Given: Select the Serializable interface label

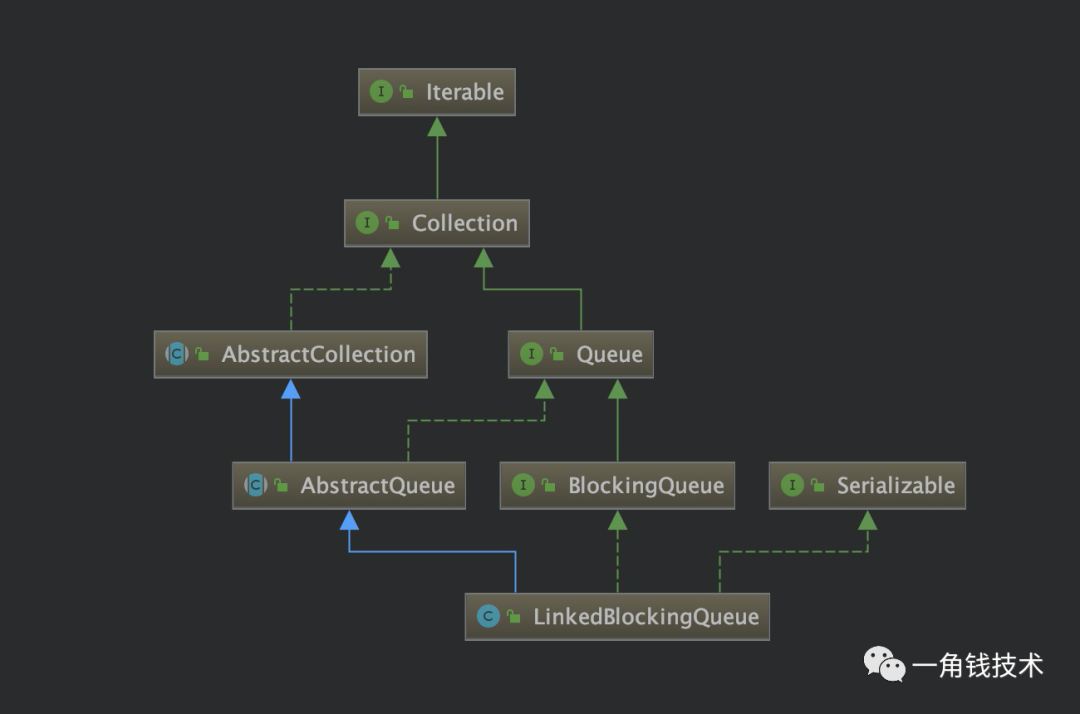Looking at the screenshot, I should pyautogui.click(x=895, y=485).
